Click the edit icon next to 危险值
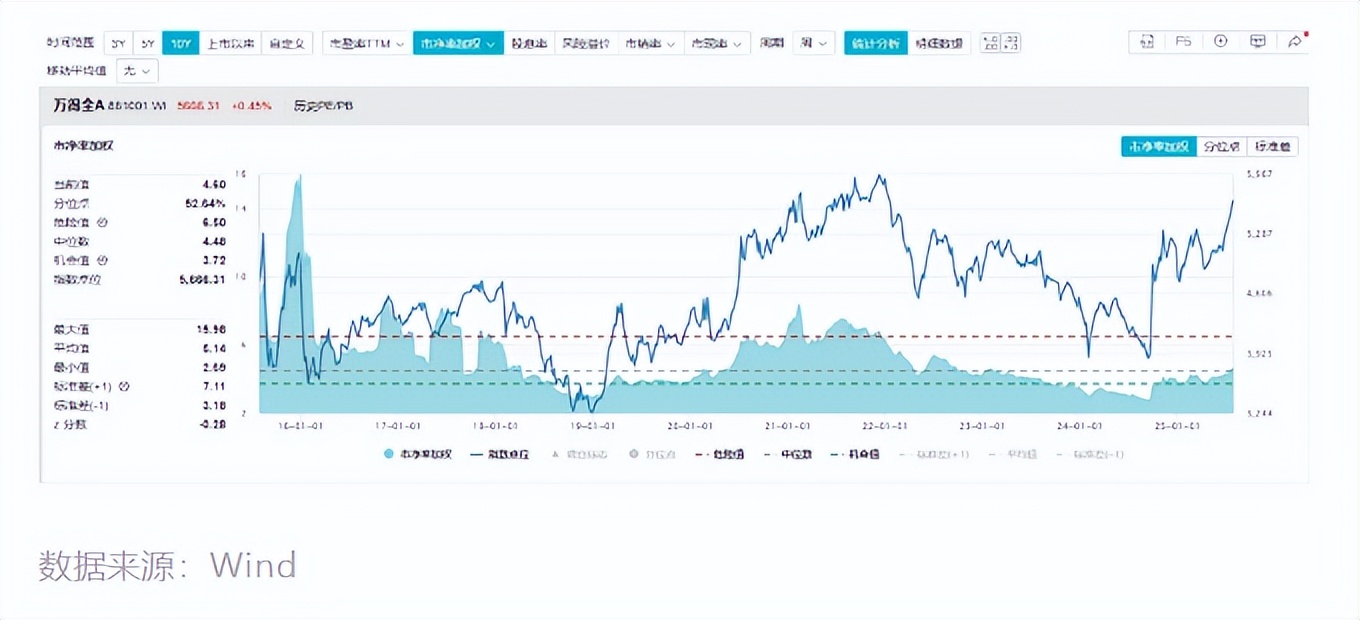This screenshot has height=620, width=1360. pyautogui.click(x=102, y=222)
